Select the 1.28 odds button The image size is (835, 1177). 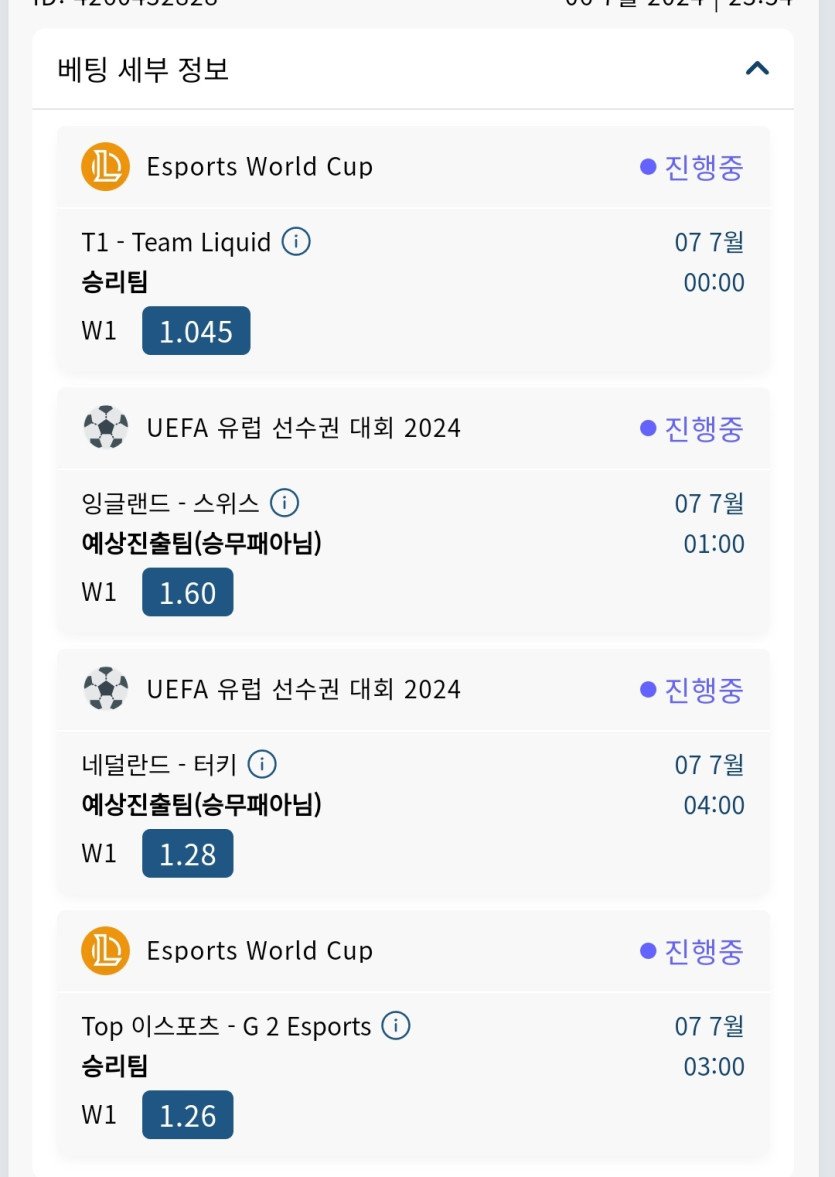point(188,853)
